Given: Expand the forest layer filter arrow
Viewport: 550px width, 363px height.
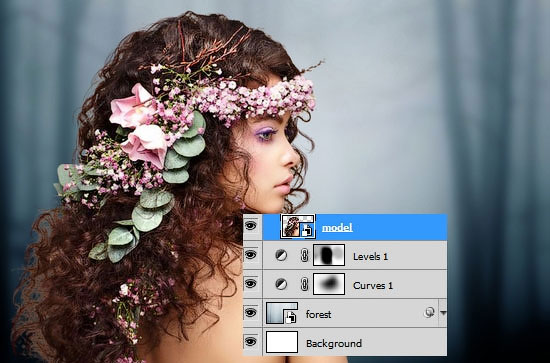Looking at the screenshot, I should pos(443,312).
